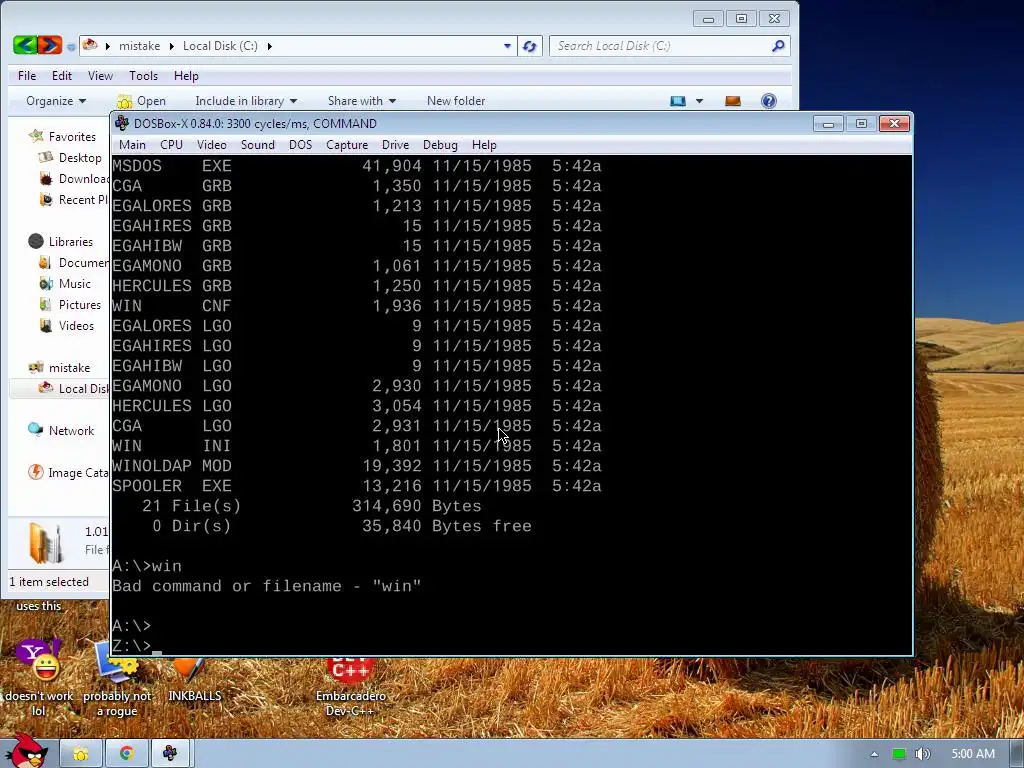Open the CPU menu in DOSBox-X

click(171, 145)
